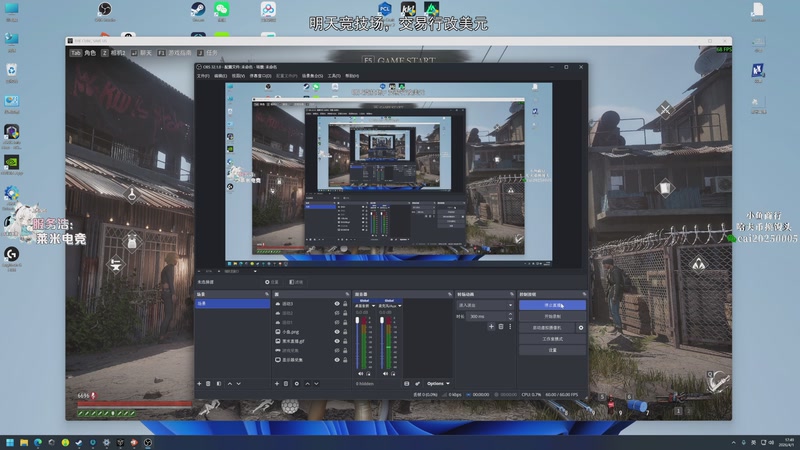
Task: Open 视图(V) menu in OBS
Action: (238, 76)
